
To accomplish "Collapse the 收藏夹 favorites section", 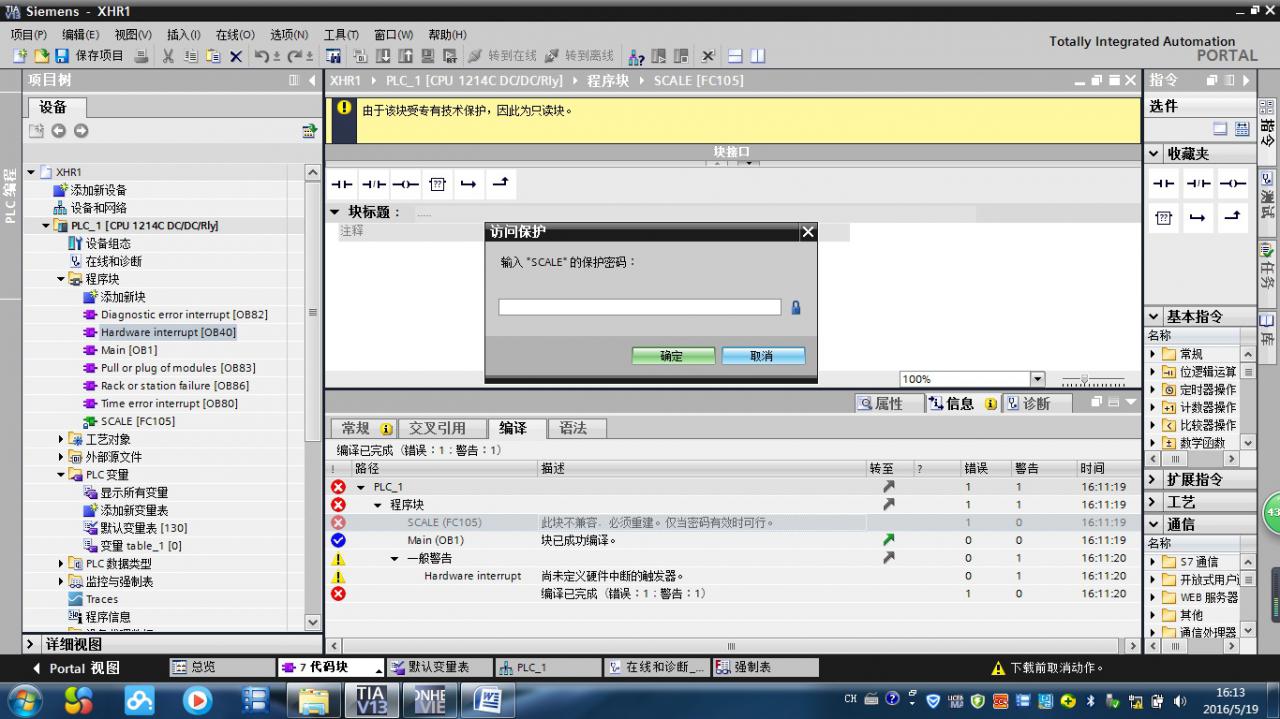I will click(1155, 154).
